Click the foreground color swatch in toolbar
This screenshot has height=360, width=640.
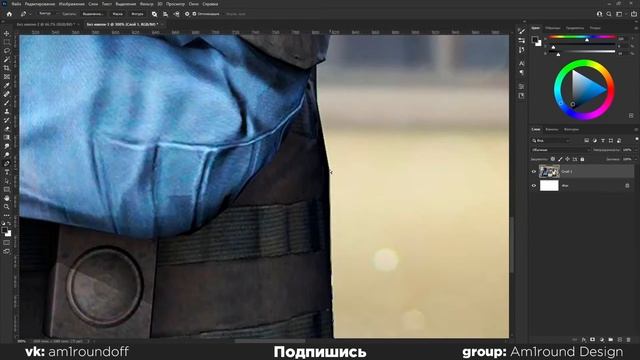(5, 231)
